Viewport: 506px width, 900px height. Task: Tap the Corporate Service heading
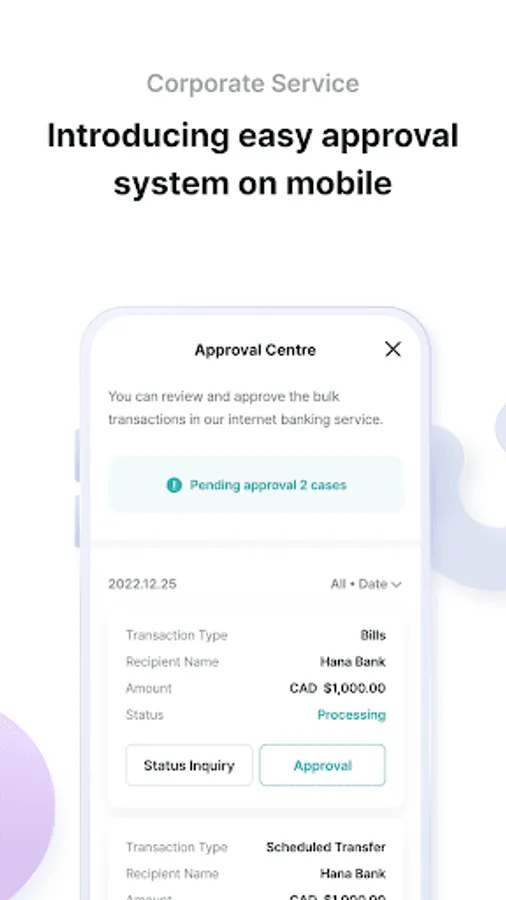click(253, 83)
